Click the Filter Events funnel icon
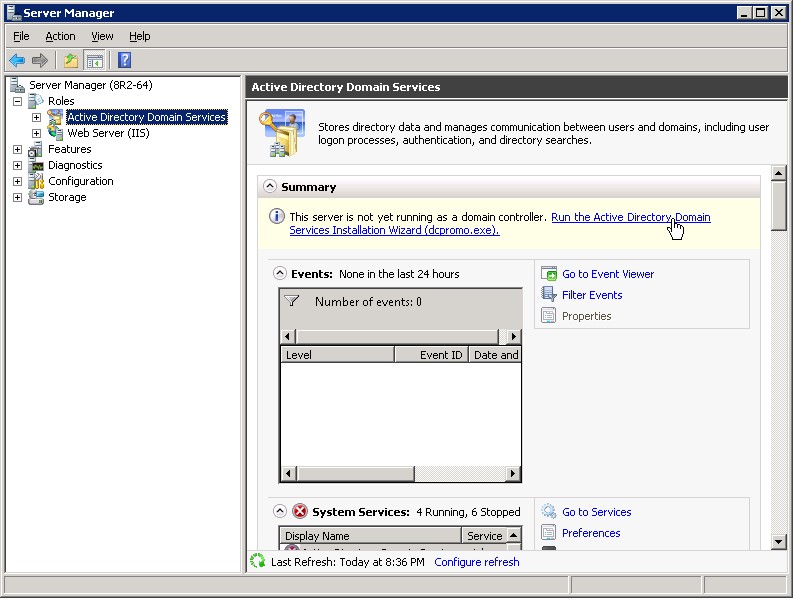Screen dimensions: 793x598 tap(549, 295)
